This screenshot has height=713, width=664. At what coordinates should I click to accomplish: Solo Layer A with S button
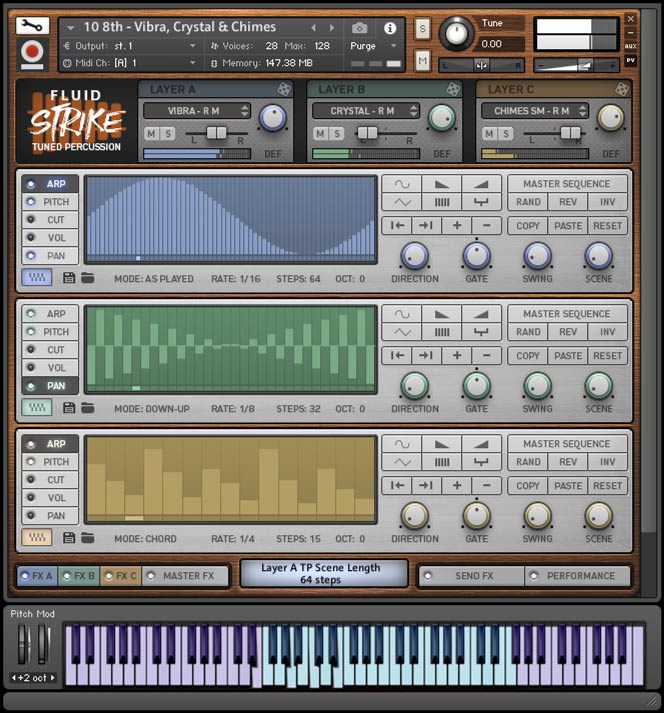coord(168,134)
